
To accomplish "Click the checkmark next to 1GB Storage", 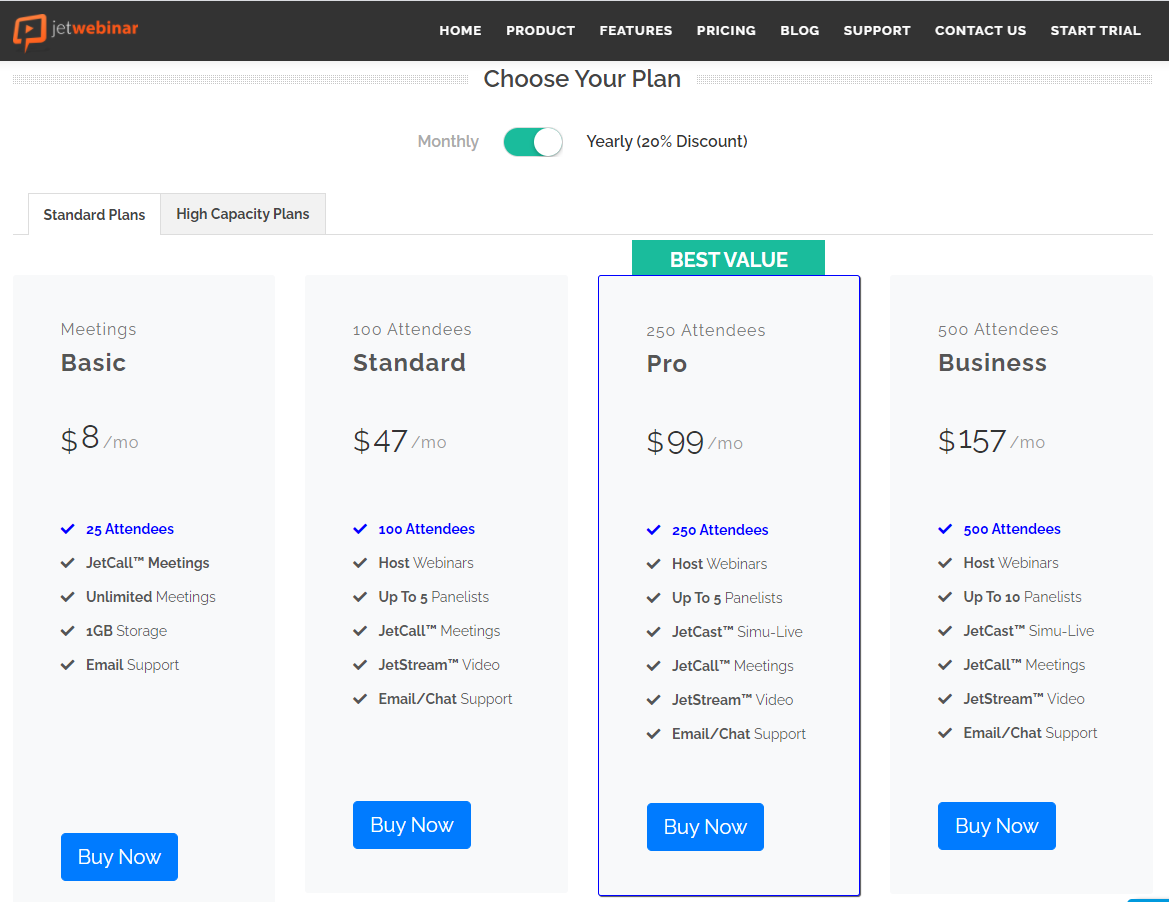I will (x=68, y=631).
